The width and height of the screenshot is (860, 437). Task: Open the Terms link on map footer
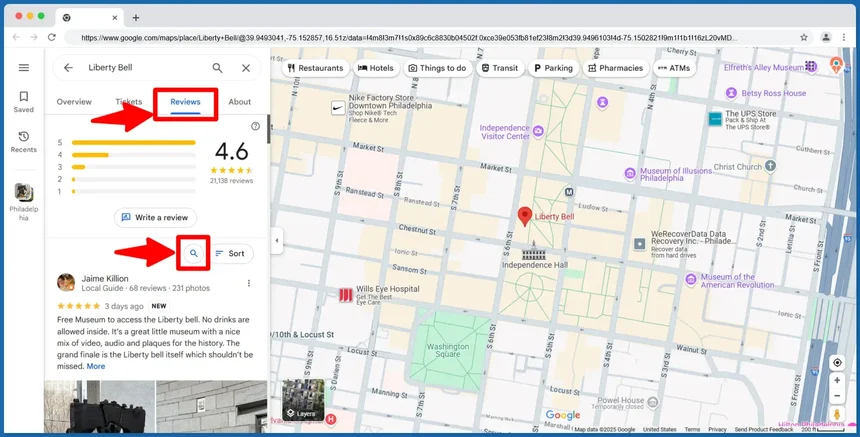(x=692, y=430)
